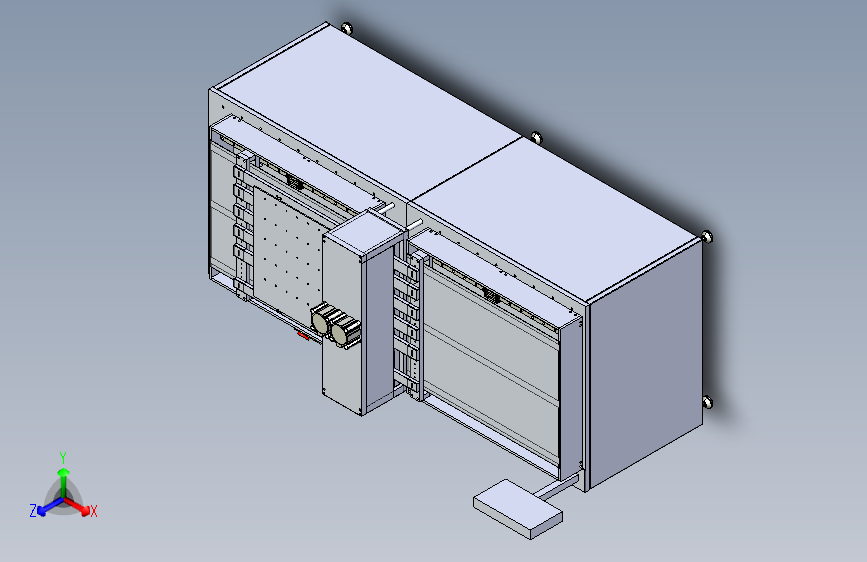Click the red X axis of the orientation triad
This screenshot has width=867, height=562.
[x=79, y=506]
